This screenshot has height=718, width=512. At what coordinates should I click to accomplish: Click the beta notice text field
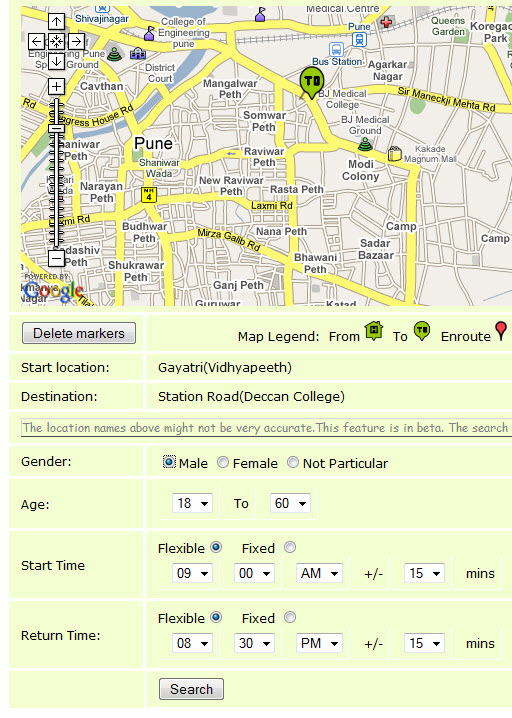coord(267,428)
